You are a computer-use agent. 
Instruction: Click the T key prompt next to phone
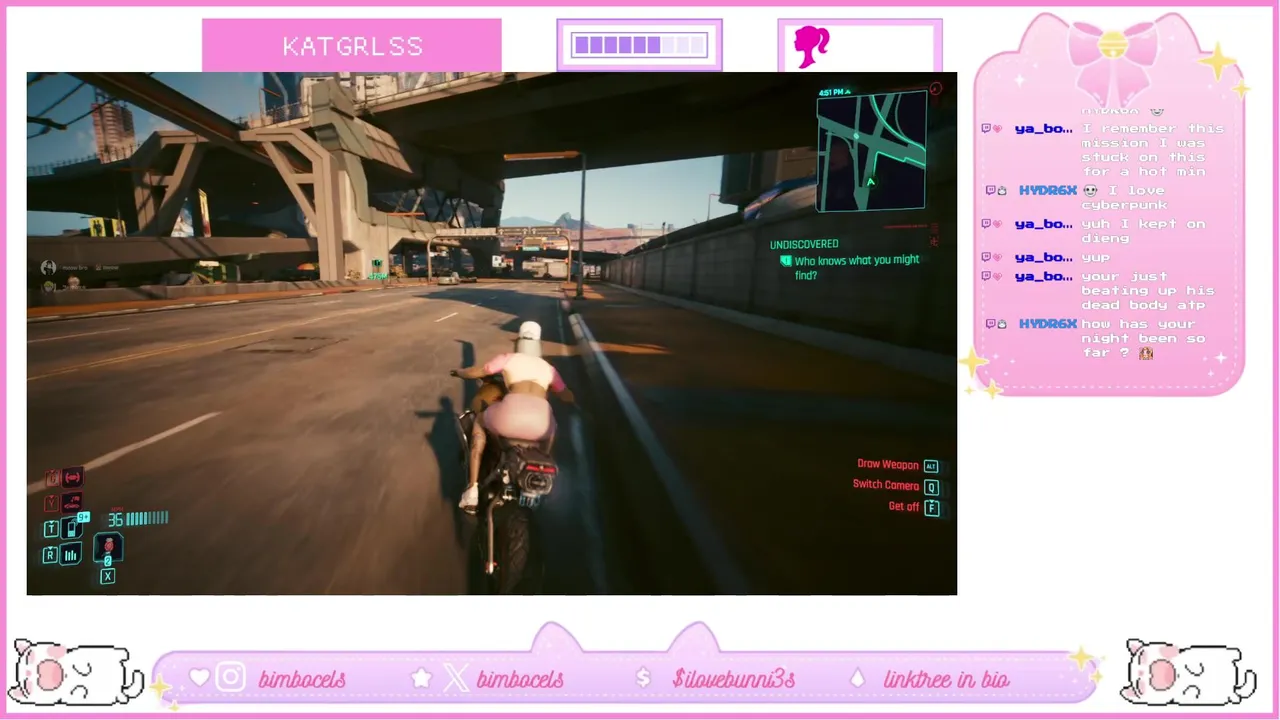click(51, 529)
